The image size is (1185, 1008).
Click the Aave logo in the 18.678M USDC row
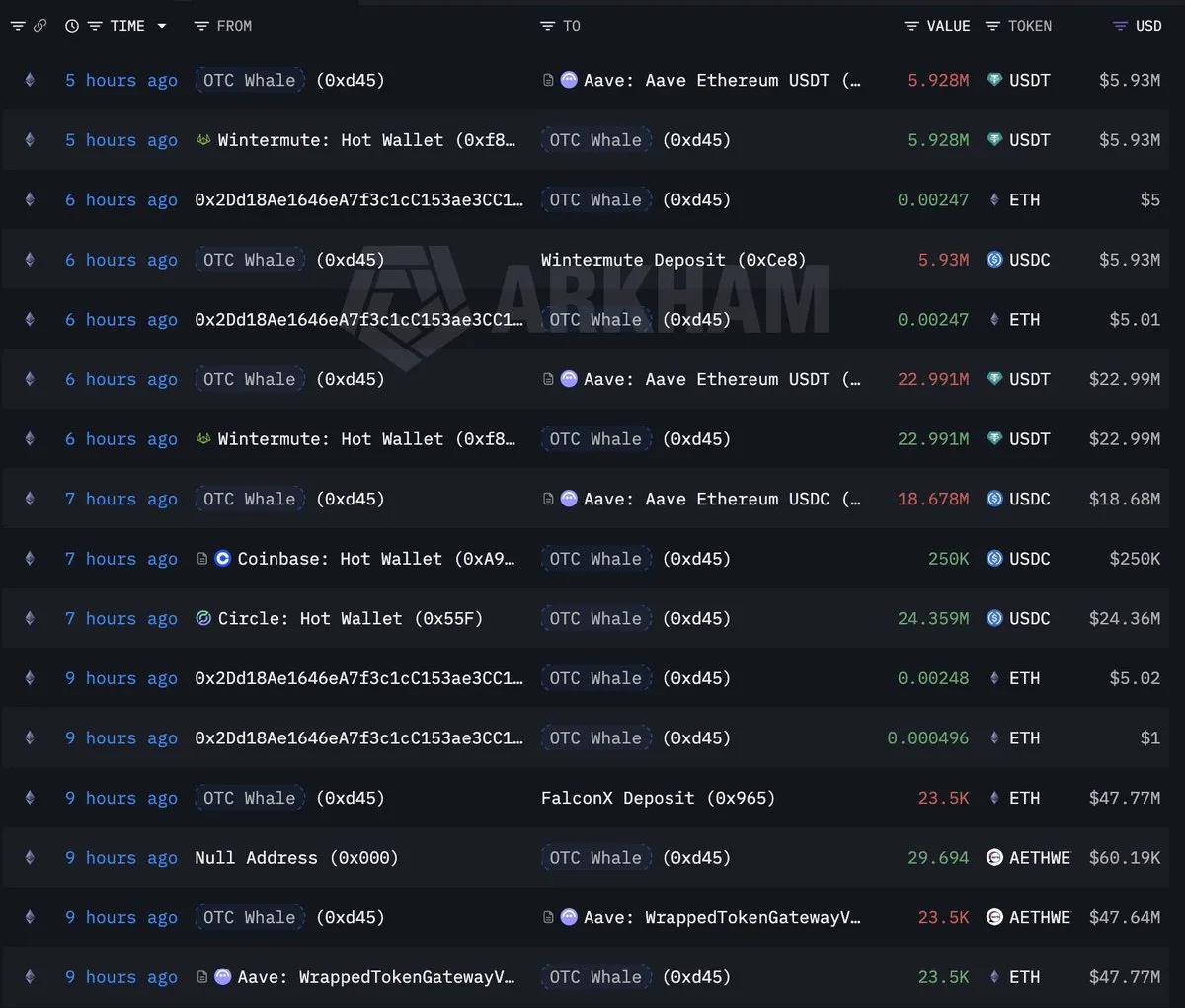click(569, 500)
